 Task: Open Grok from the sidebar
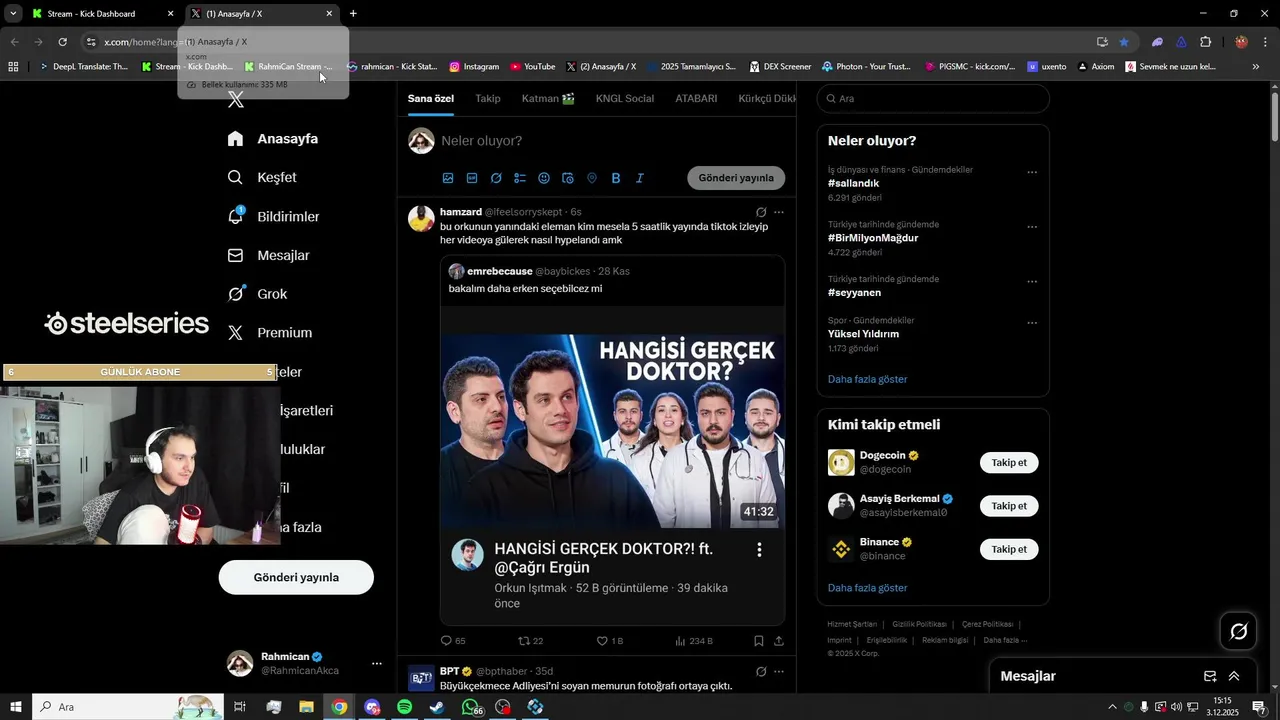[257, 294]
